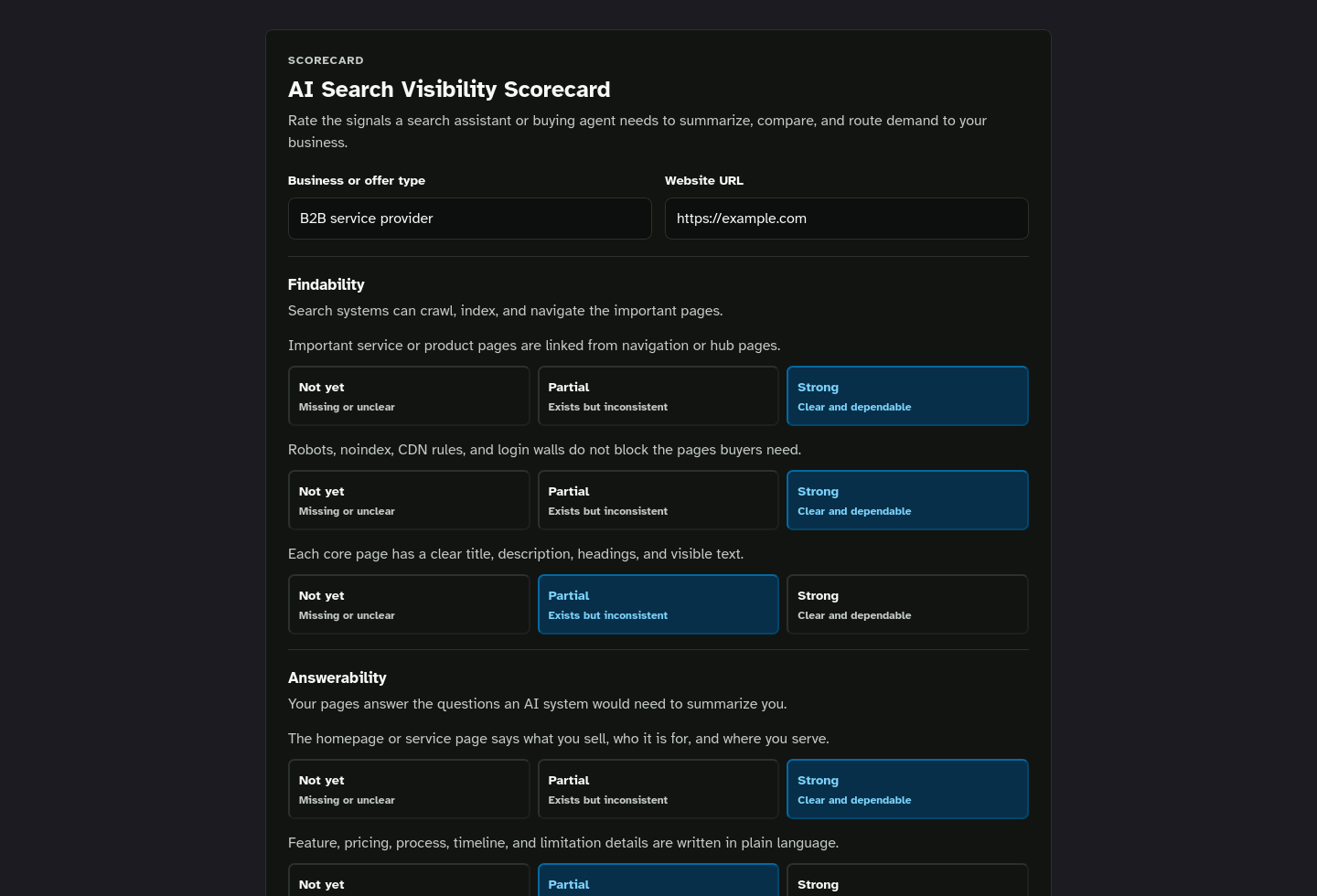Viewport: 1317px width, 896px height.
Task: Click the sentence about feature and pricing details
Action: tap(563, 843)
